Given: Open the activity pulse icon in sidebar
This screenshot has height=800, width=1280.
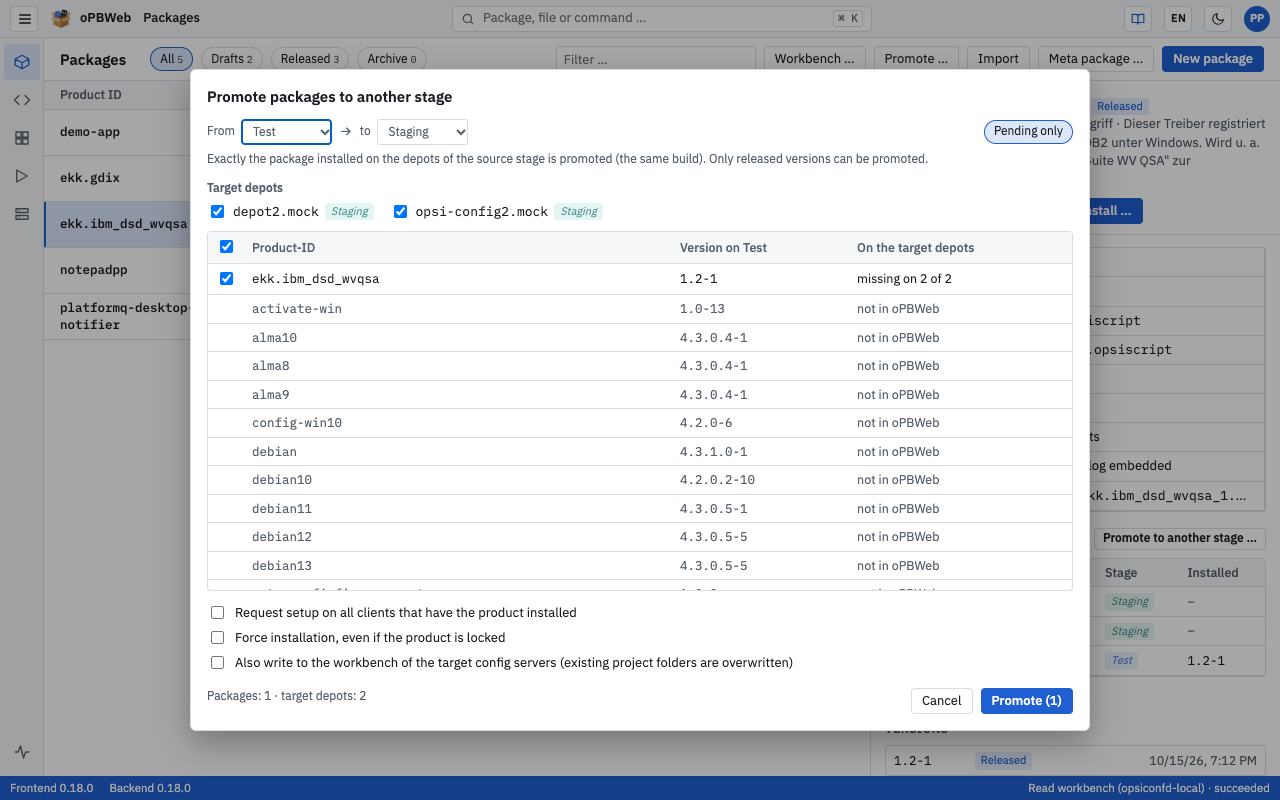Looking at the screenshot, I should tap(22, 753).
